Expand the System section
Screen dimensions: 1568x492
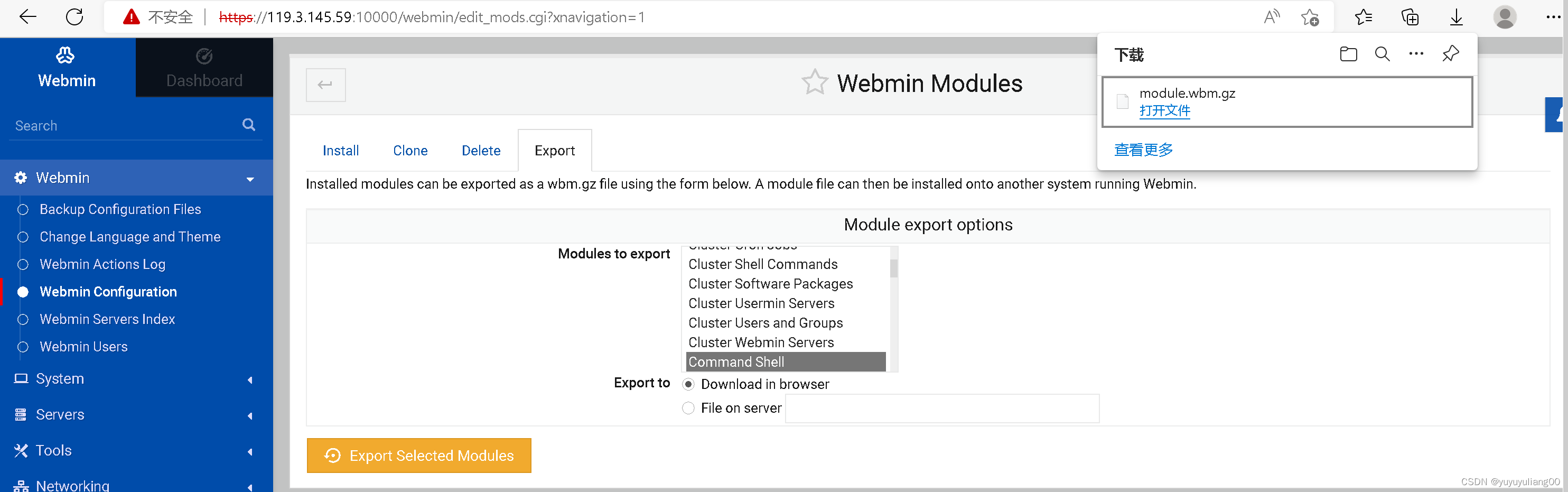tap(249, 379)
